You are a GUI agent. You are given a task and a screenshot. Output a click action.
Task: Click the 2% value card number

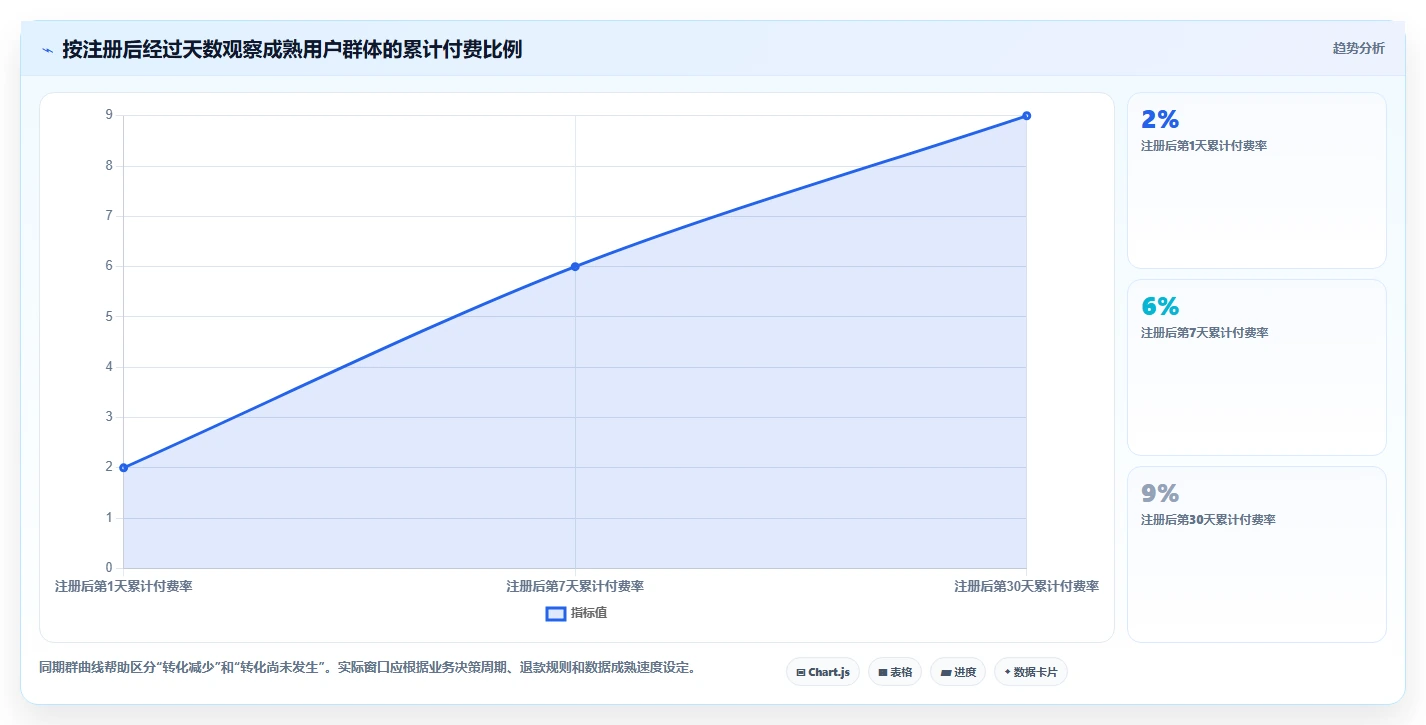[1160, 120]
